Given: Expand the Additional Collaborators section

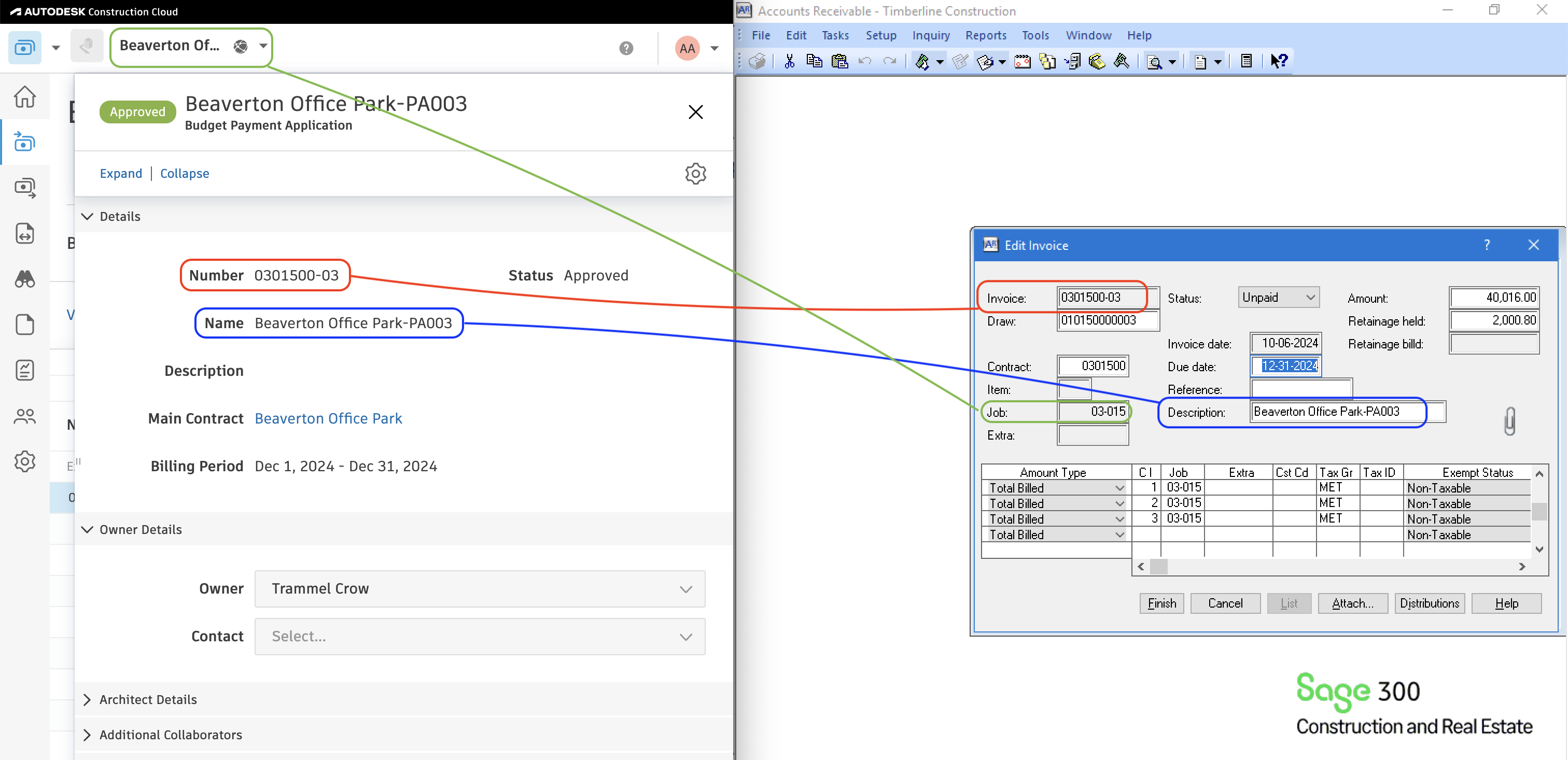Looking at the screenshot, I should pyautogui.click(x=88, y=735).
